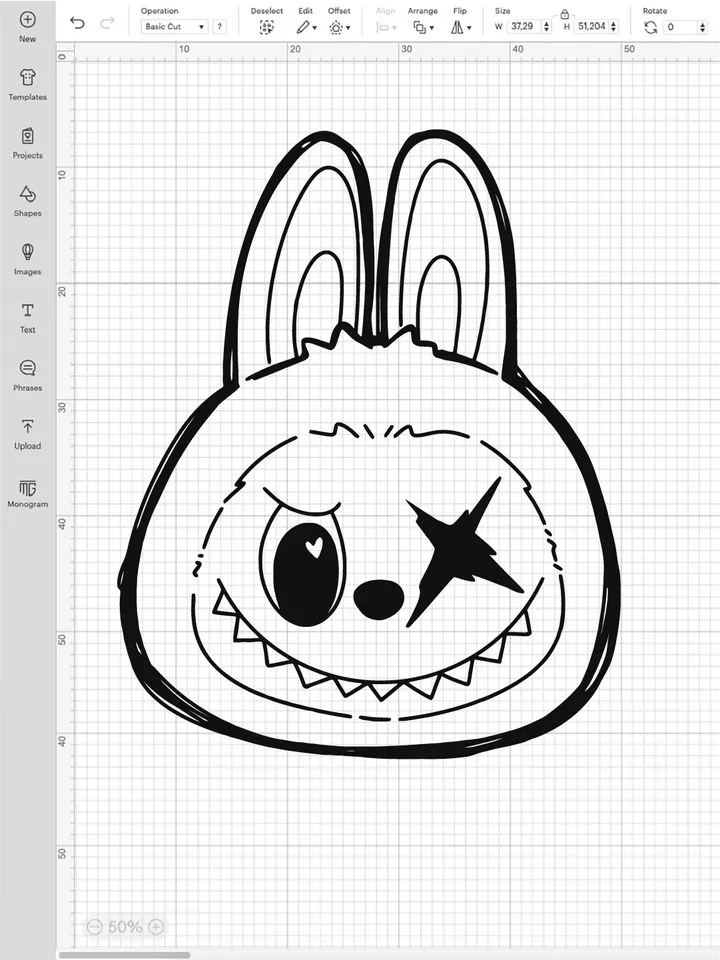This screenshot has height=960, width=720.
Task: Open the Templates panel
Action: point(27,78)
